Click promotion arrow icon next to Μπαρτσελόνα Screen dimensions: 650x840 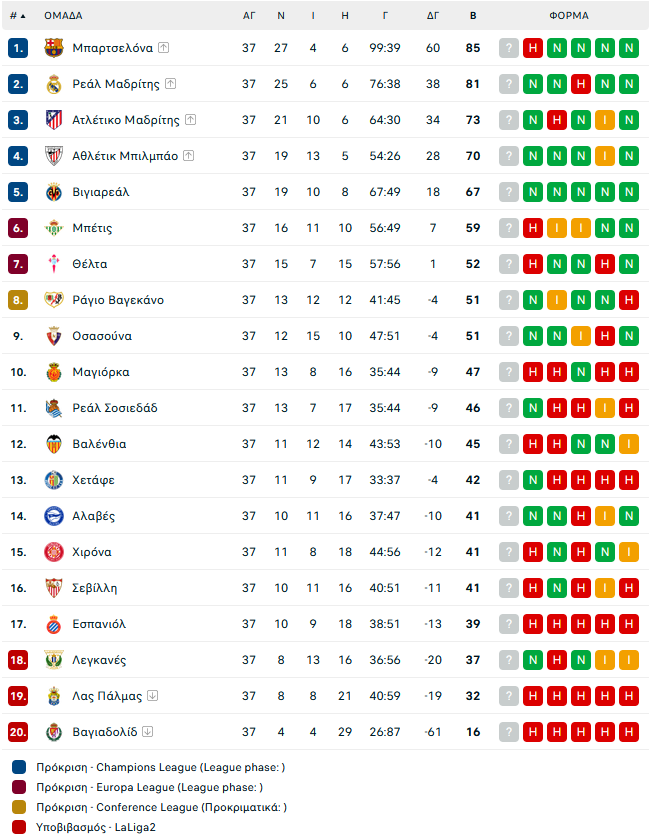164,48
